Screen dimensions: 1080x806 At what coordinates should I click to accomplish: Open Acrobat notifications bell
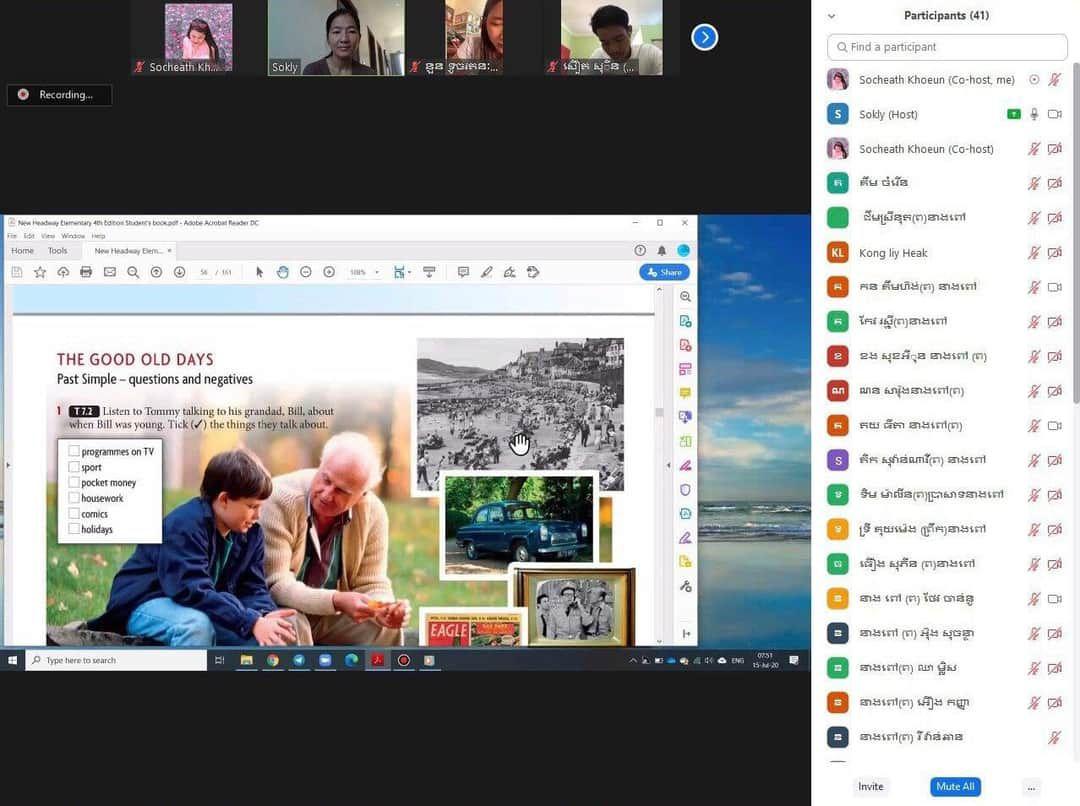tap(661, 251)
